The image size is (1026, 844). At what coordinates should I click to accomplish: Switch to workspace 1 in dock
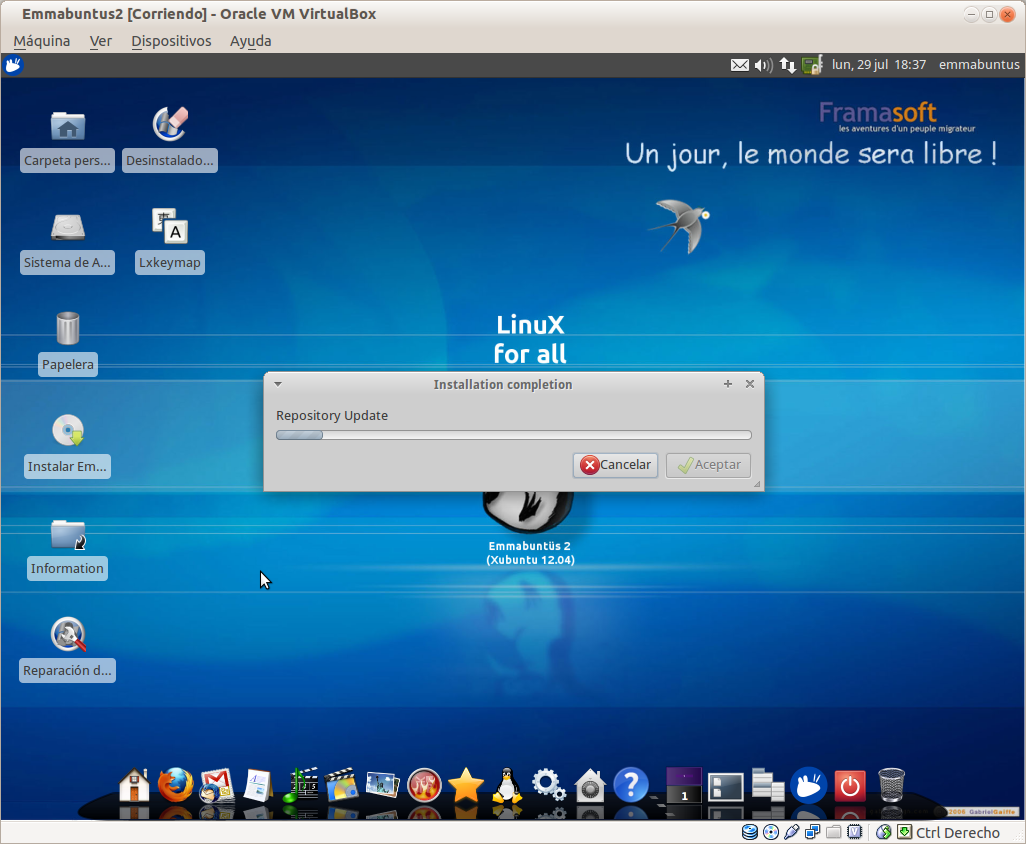click(684, 785)
